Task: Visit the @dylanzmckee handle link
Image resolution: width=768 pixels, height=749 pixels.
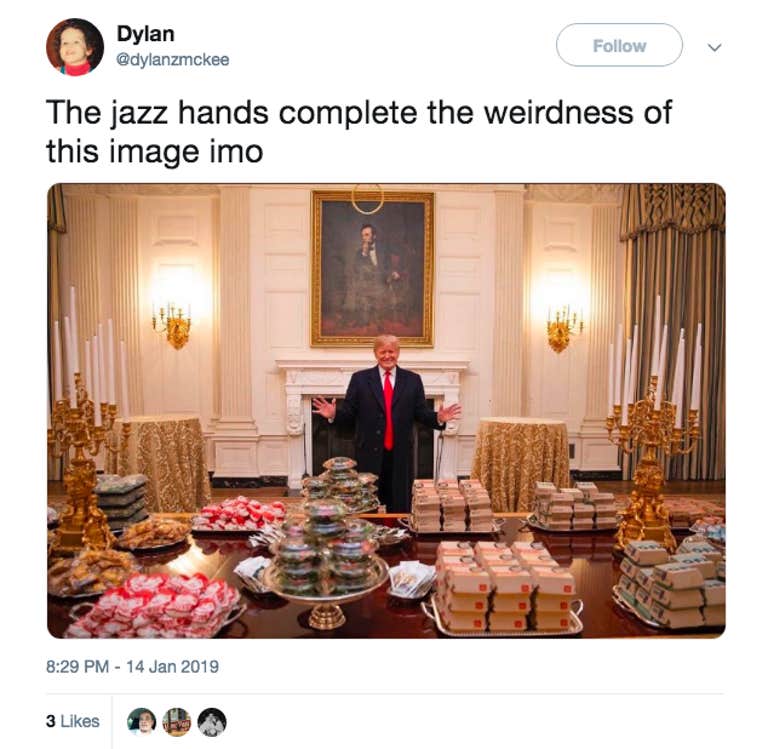Action: (172, 60)
